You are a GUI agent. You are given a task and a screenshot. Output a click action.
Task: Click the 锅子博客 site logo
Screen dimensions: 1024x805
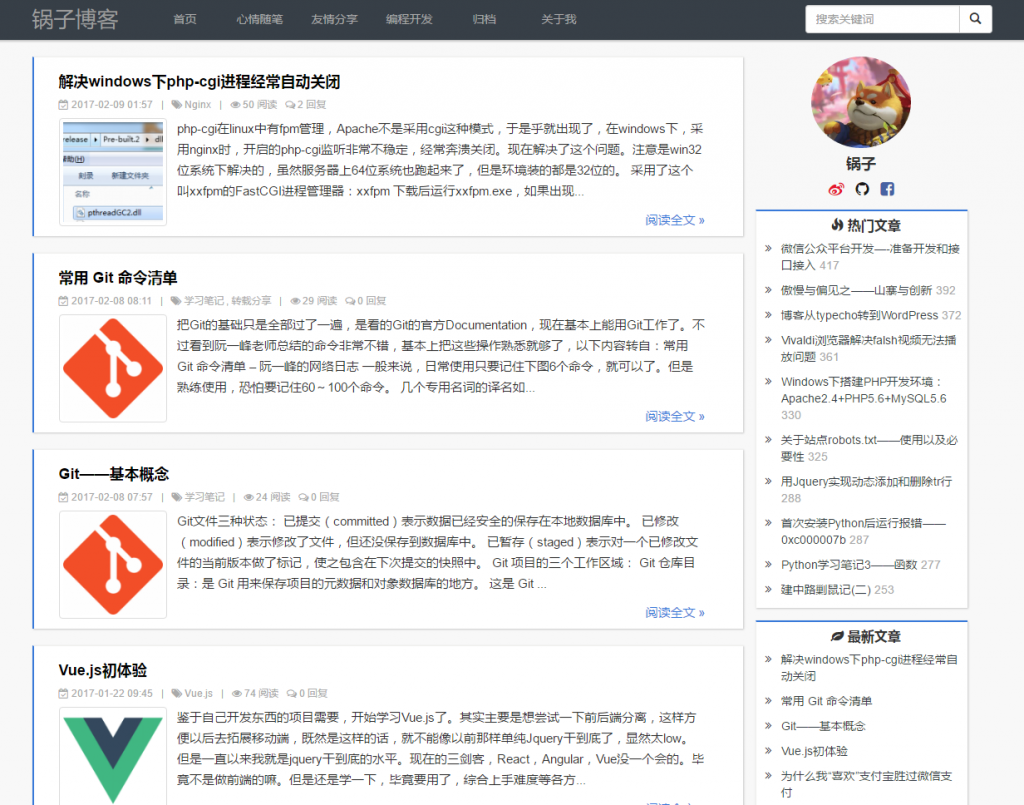(x=75, y=20)
